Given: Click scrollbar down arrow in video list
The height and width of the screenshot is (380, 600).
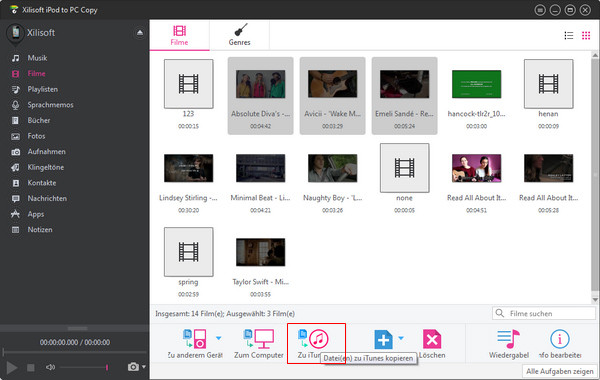Looking at the screenshot, I should point(595,300).
